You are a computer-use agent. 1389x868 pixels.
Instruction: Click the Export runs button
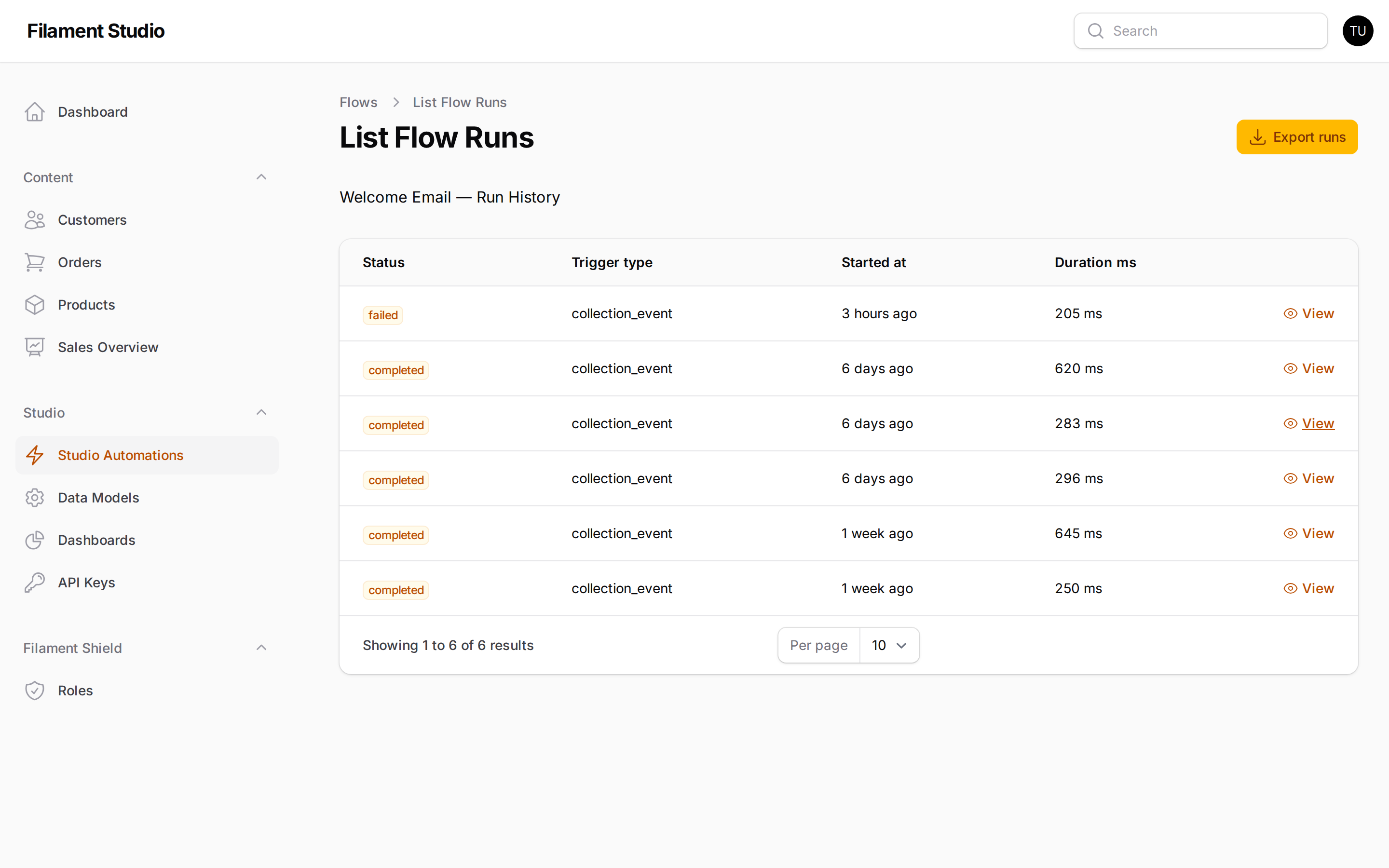tap(1296, 137)
